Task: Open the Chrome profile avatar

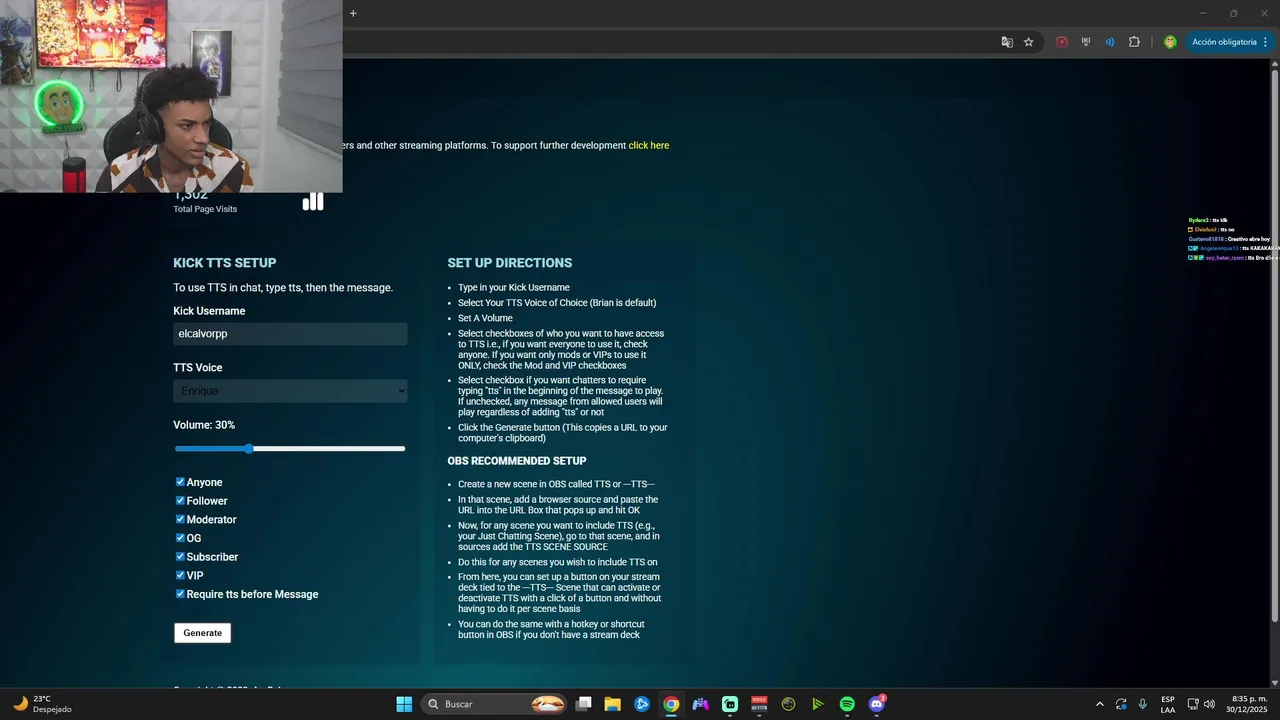Action: [1170, 42]
